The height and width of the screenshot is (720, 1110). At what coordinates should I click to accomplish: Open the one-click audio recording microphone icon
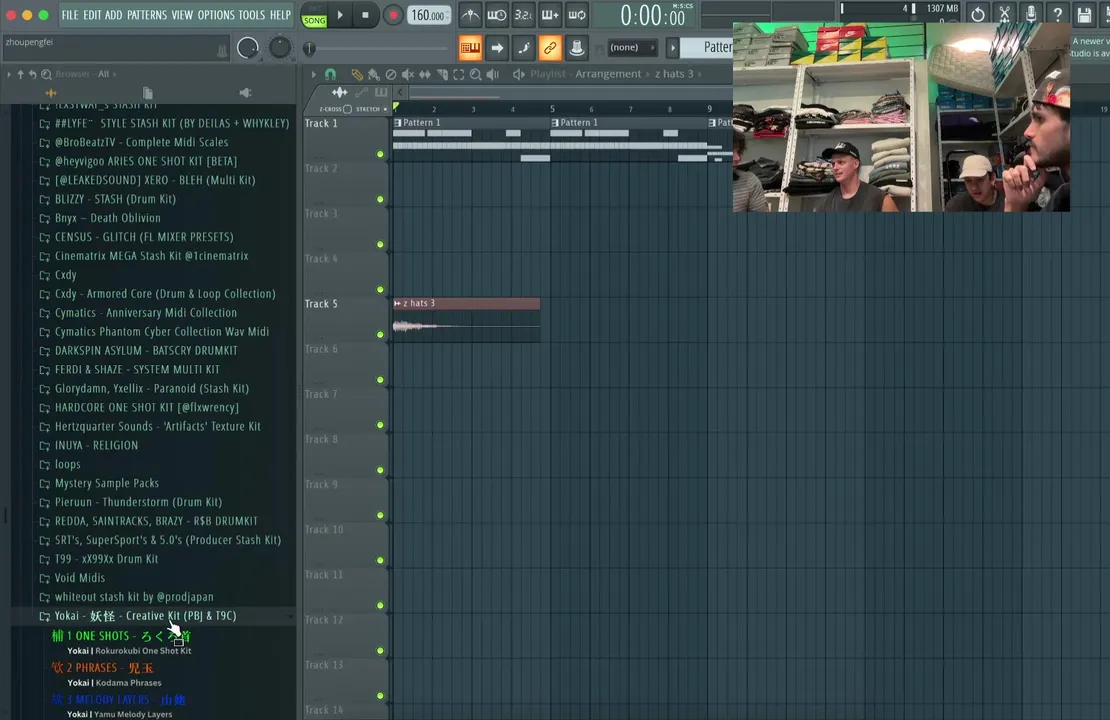(1031, 14)
